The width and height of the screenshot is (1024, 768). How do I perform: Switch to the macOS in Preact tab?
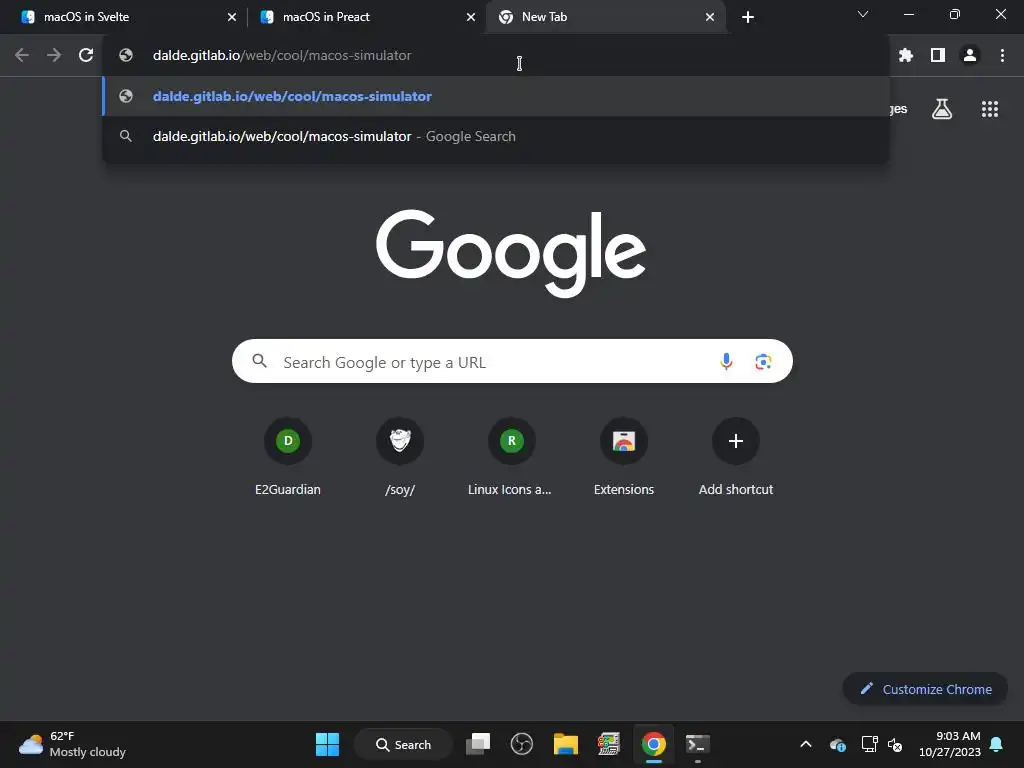point(366,17)
